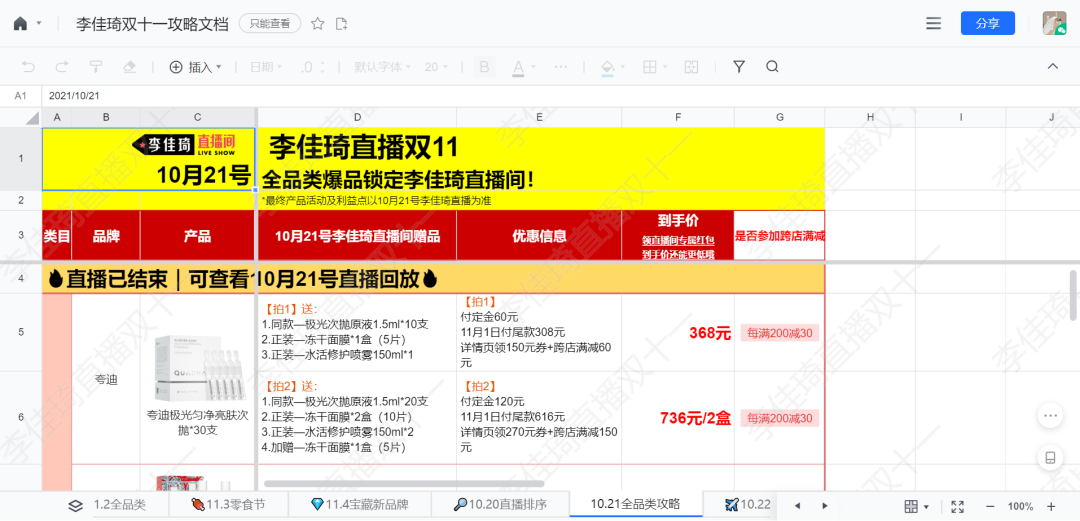Viewport: 1080px width, 521px height.
Task: Open the floating ellipsis more button
Action: click(x=1050, y=416)
